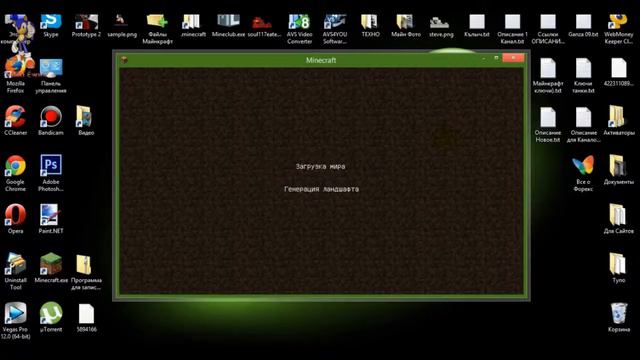Open the Tупо folder
640x360 pixels.
coord(618,268)
